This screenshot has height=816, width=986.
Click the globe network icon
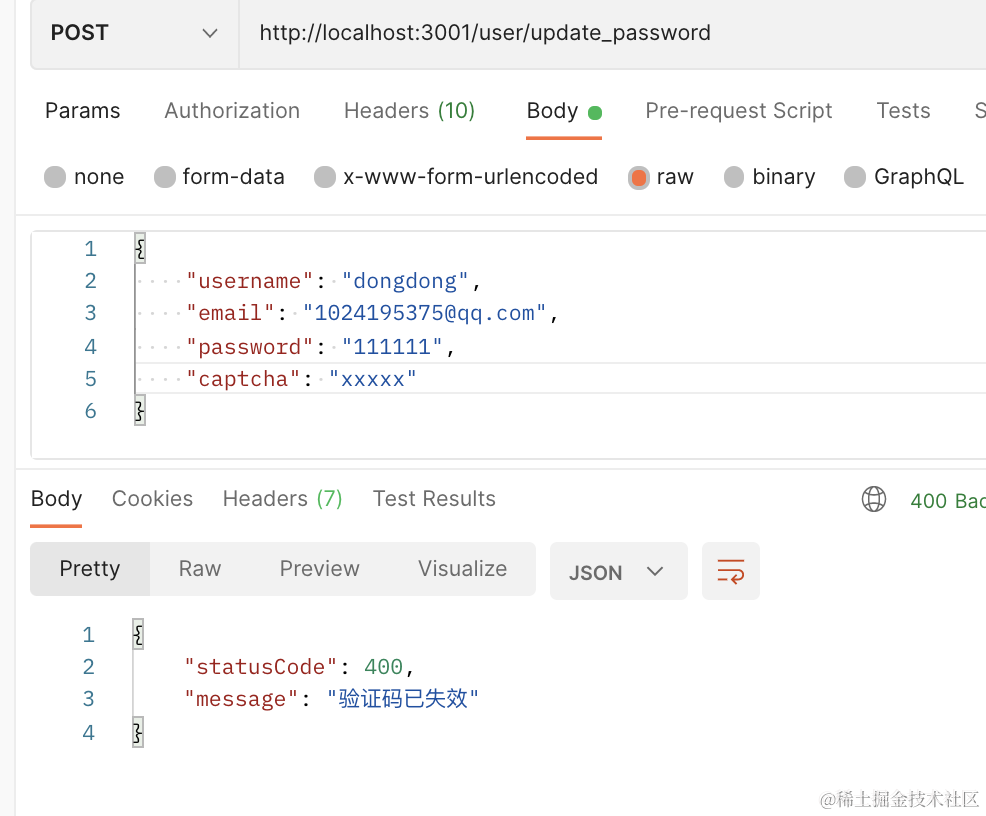(x=874, y=499)
